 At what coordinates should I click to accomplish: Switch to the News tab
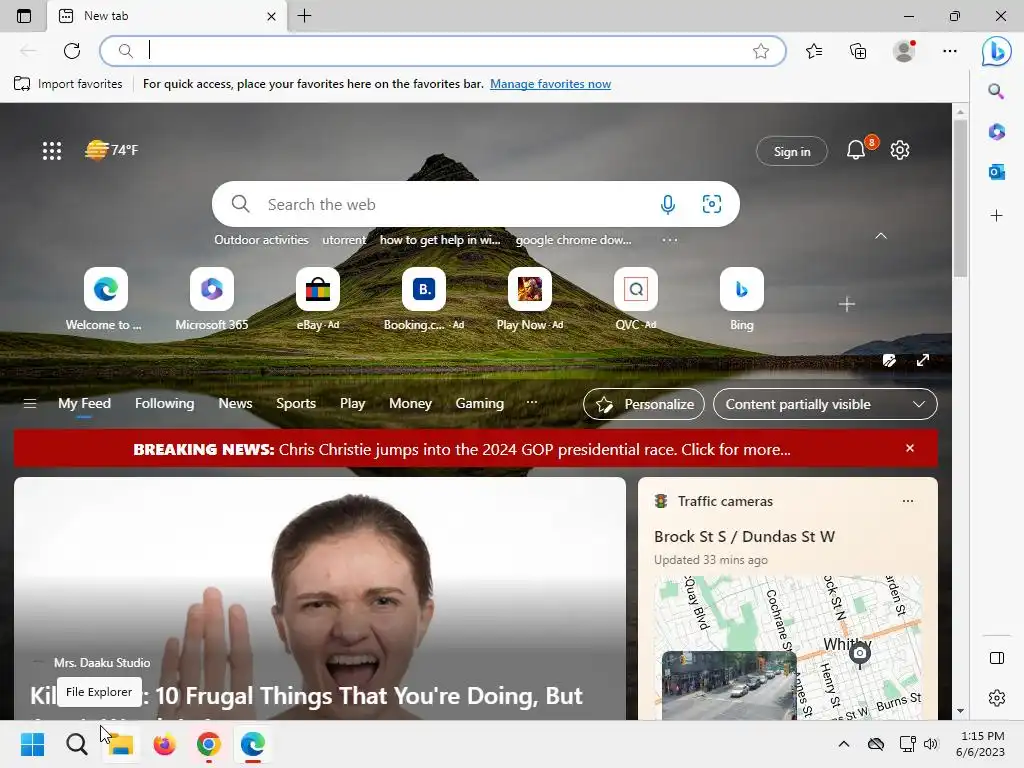point(235,404)
